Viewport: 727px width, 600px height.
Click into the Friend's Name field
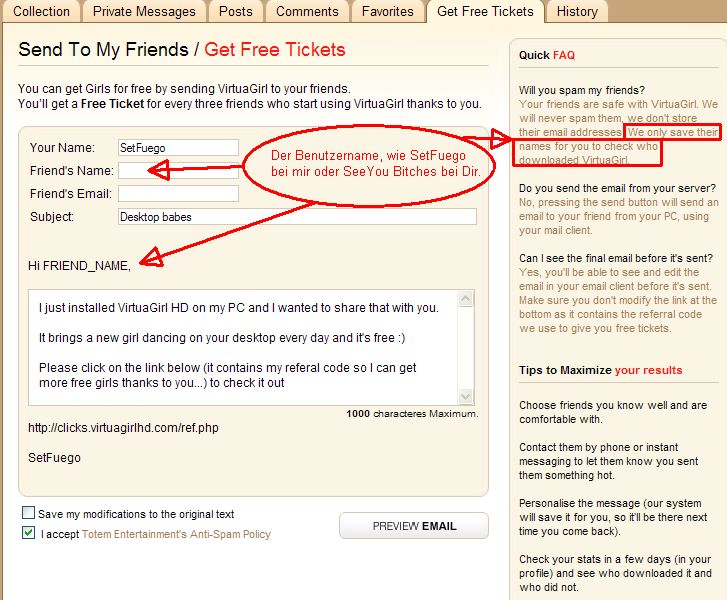coord(179,171)
